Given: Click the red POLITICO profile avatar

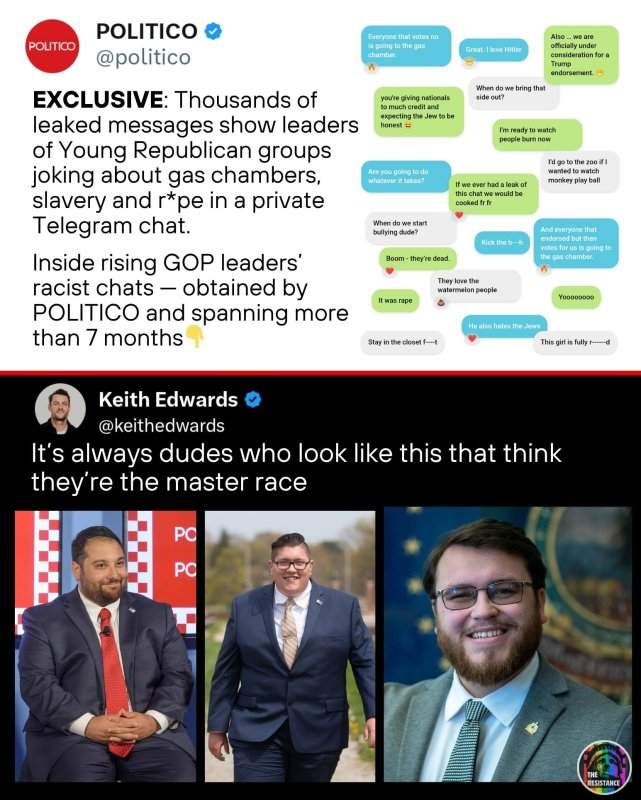Looking at the screenshot, I should [x=52, y=46].
